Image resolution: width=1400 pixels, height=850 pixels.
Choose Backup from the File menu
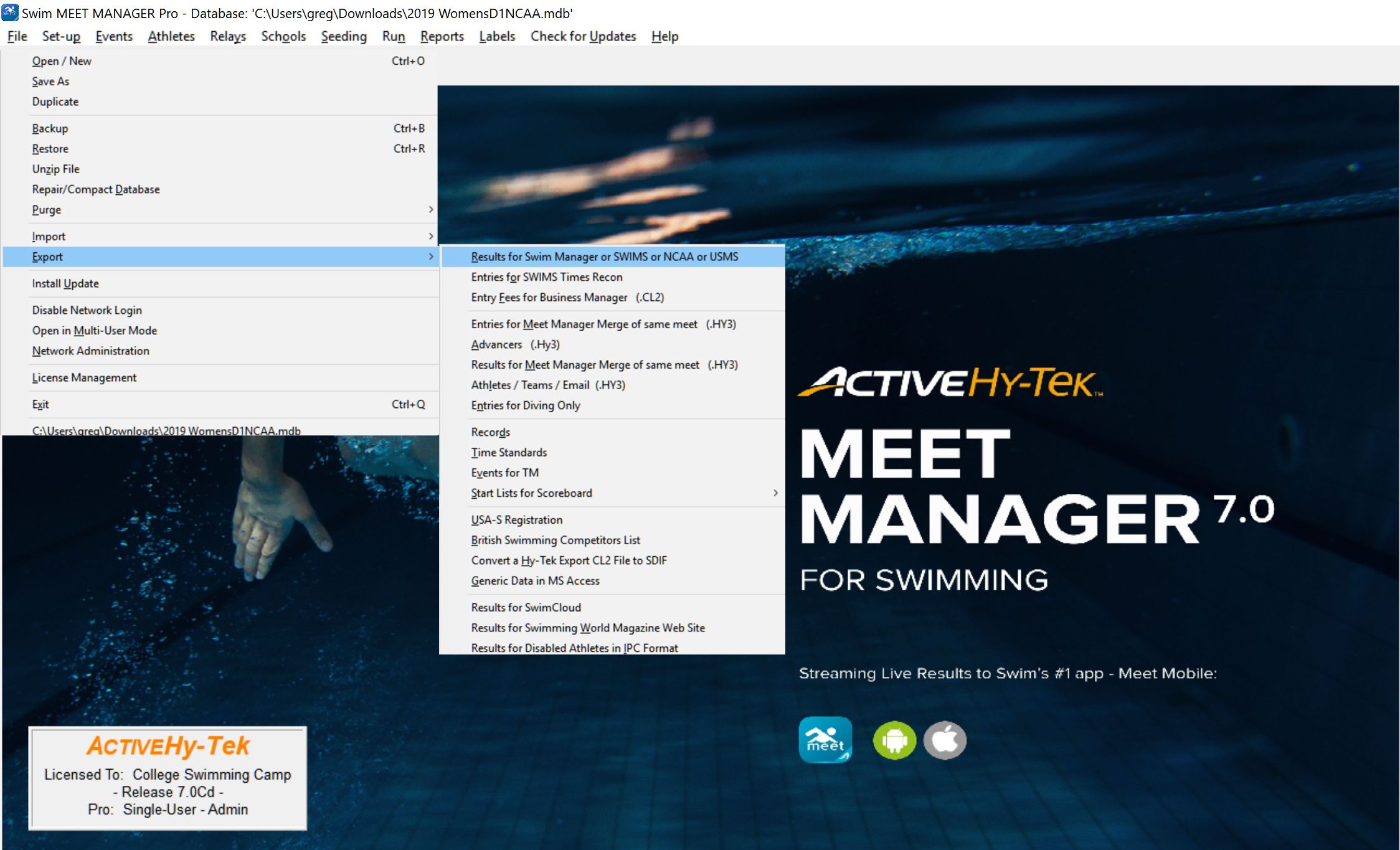[220, 128]
